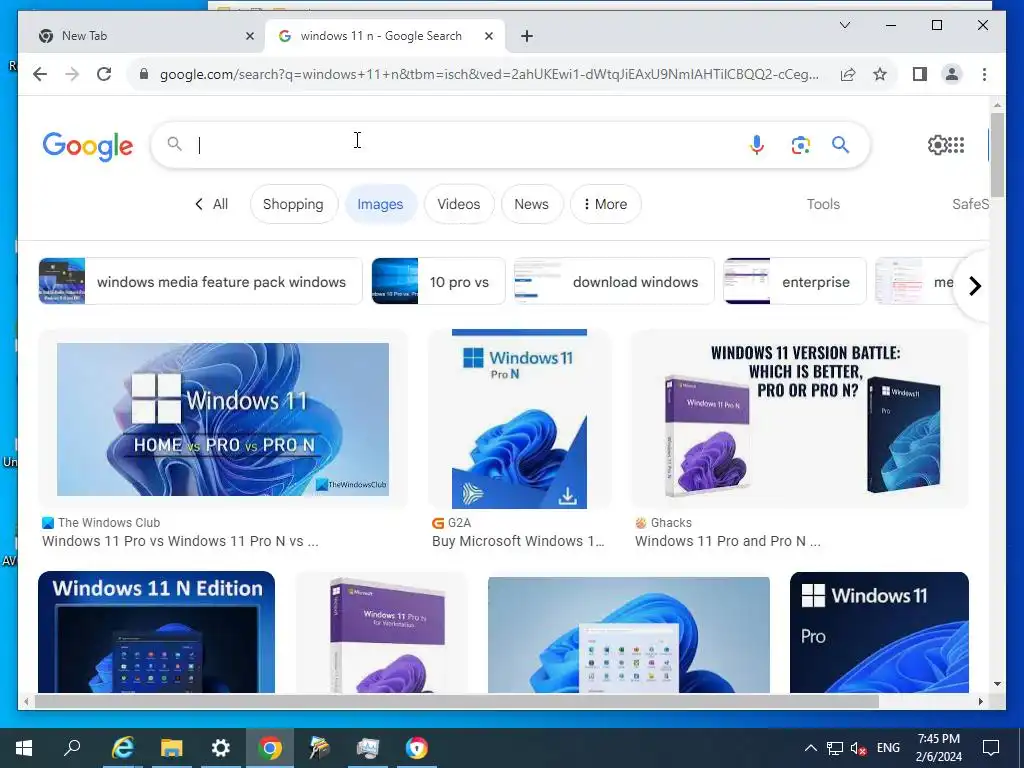Open Windows 11 N Edition thumbnail
1024x768 pixels.
(x=156, y=632)
